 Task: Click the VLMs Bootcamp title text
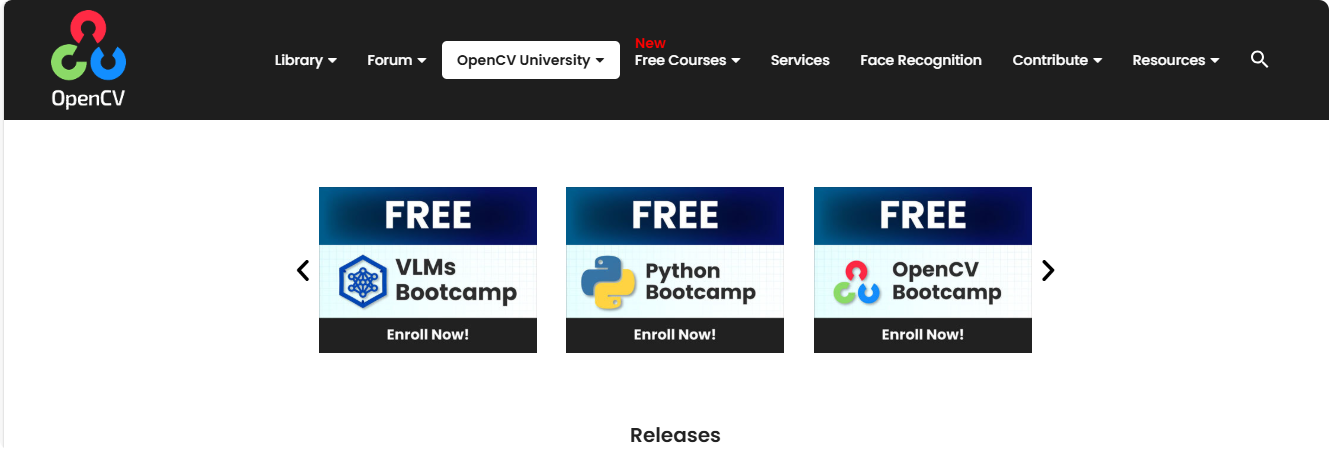coord(456,280)
